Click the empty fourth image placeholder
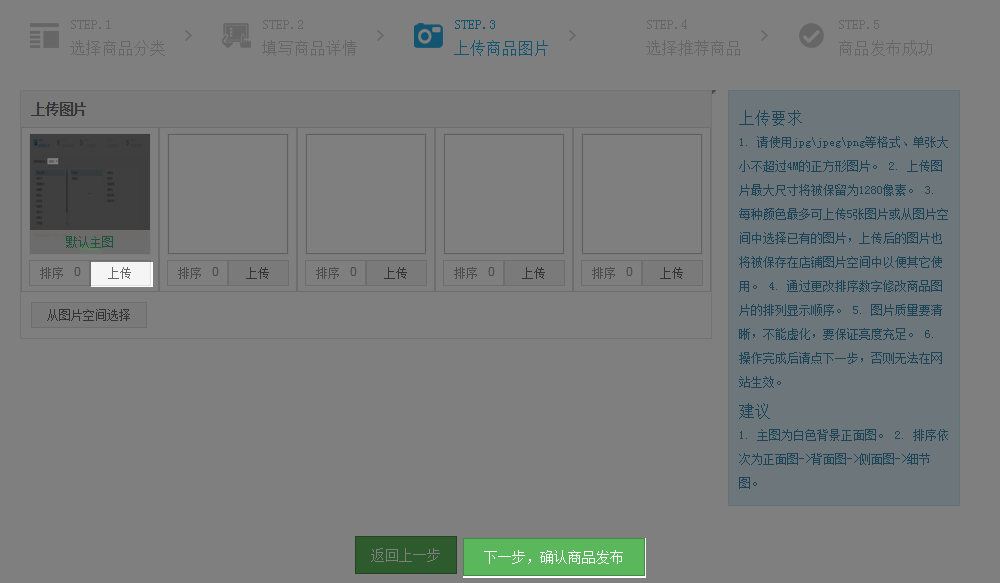The width and height of the screenshot is (1000, 583). coord(504,194)
